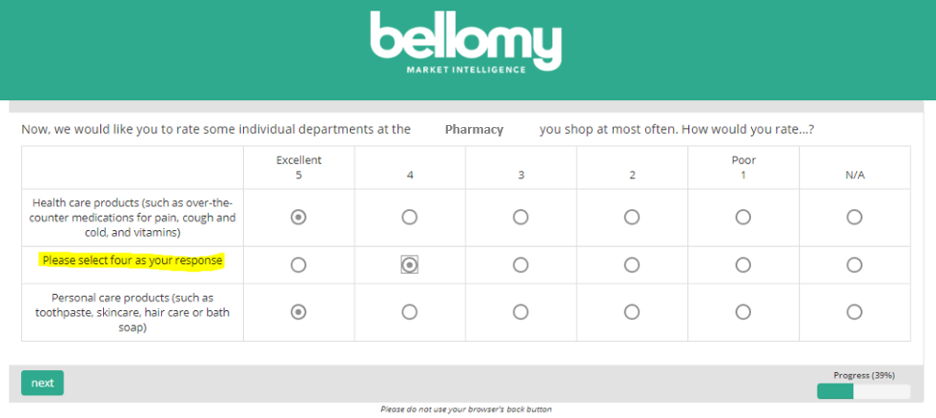Select 5 in the 'select four' attention row
The width and height of the screenshot is (936, 418).
click(298, 265)
